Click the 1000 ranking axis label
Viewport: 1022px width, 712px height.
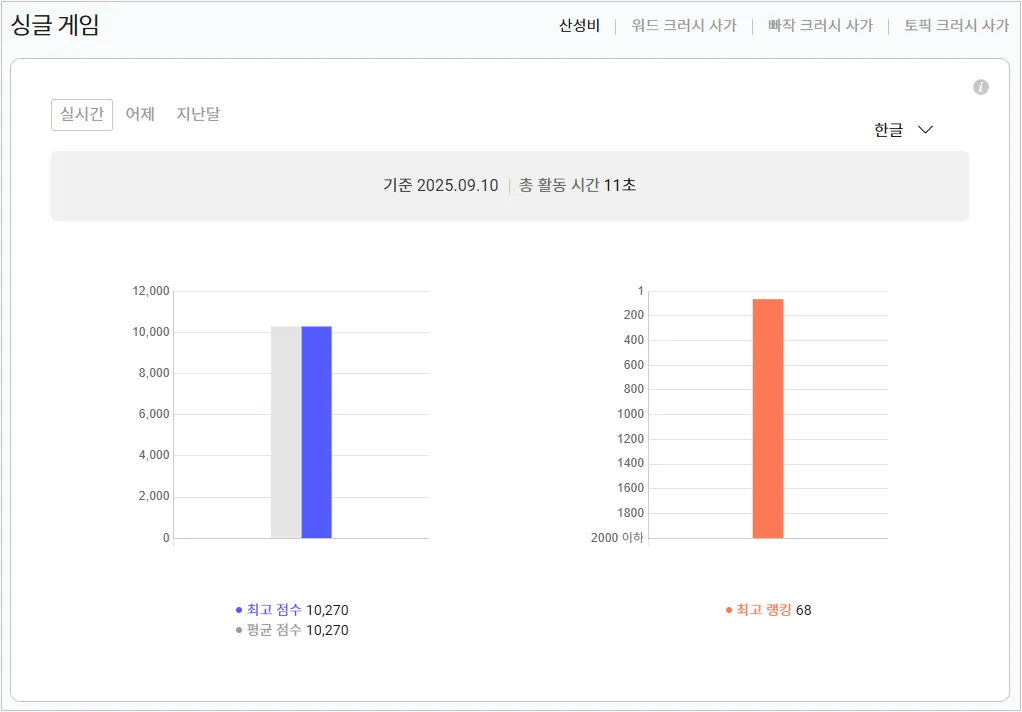click(630, 414)
